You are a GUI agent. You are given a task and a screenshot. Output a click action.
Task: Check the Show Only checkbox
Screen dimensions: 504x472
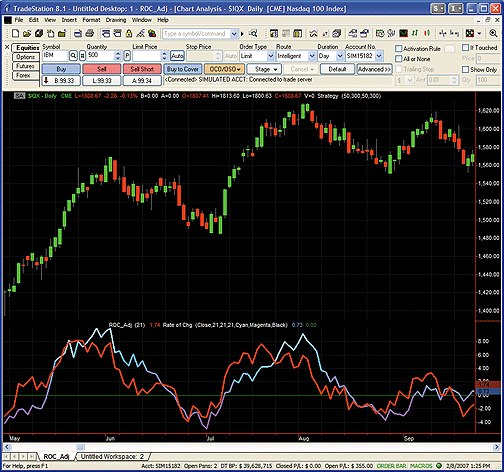coord(466,70)
